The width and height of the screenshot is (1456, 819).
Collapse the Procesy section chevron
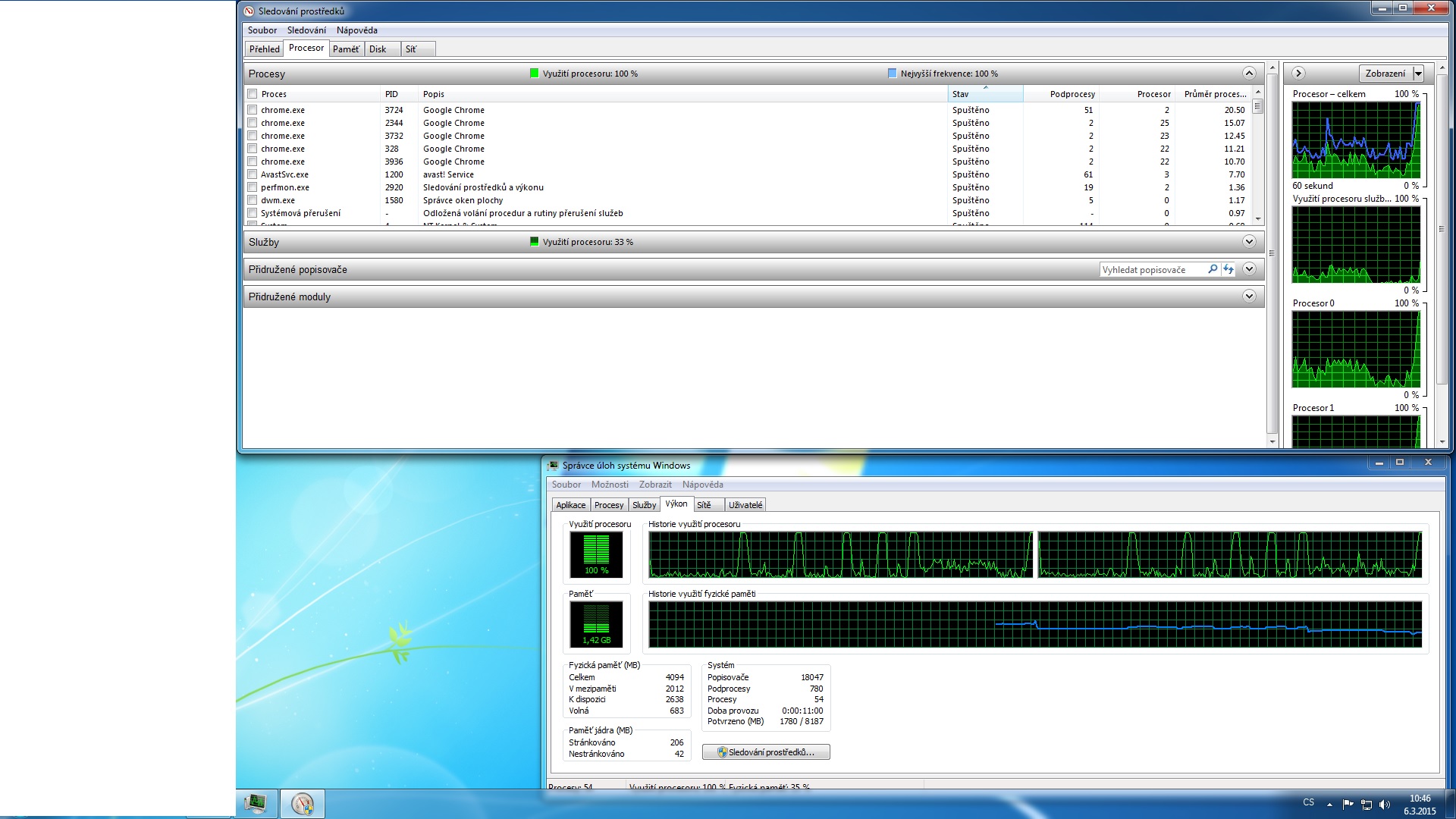1249,73
